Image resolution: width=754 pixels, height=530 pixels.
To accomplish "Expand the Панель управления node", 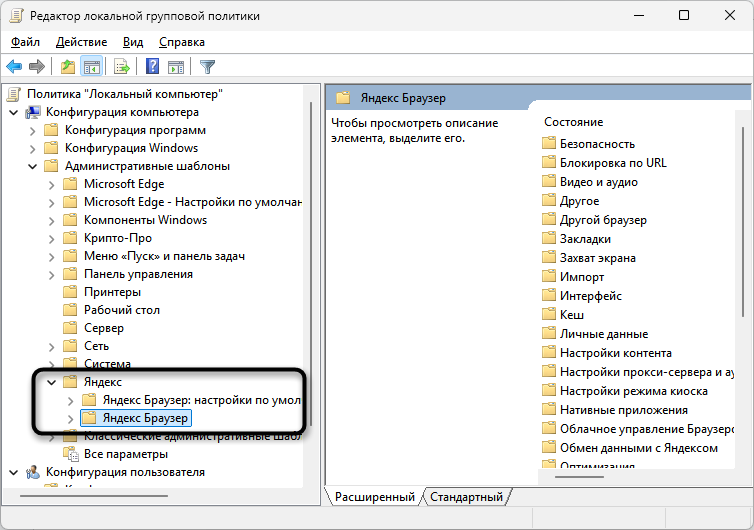I will (51, 275).
